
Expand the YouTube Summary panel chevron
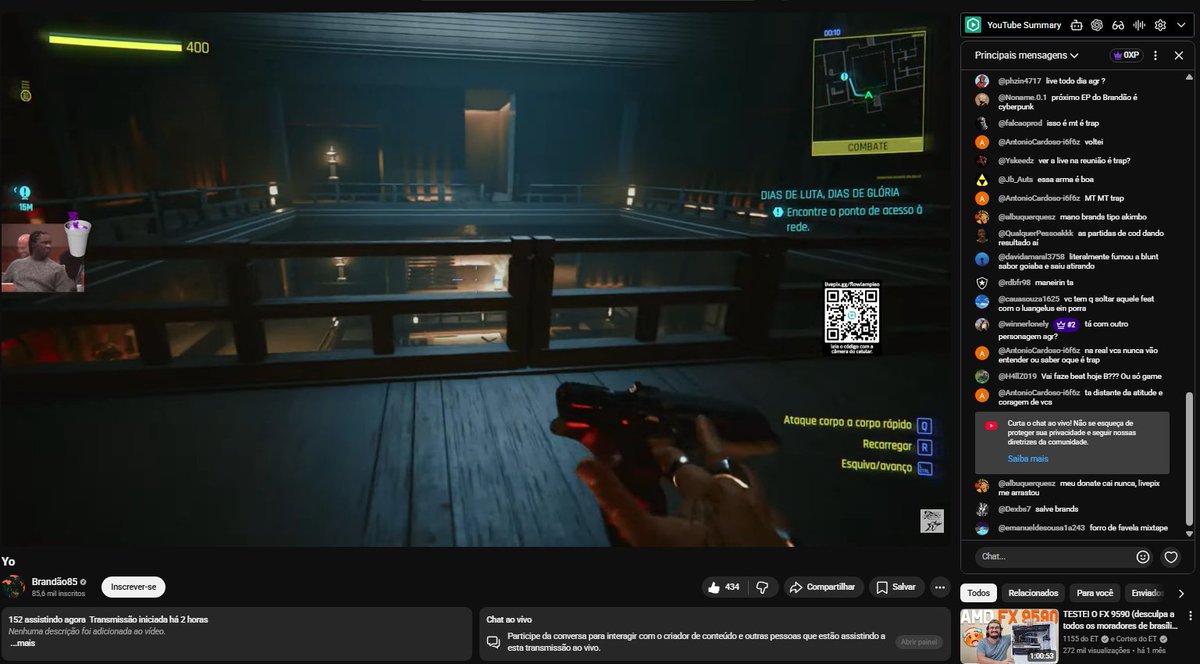1181,25
